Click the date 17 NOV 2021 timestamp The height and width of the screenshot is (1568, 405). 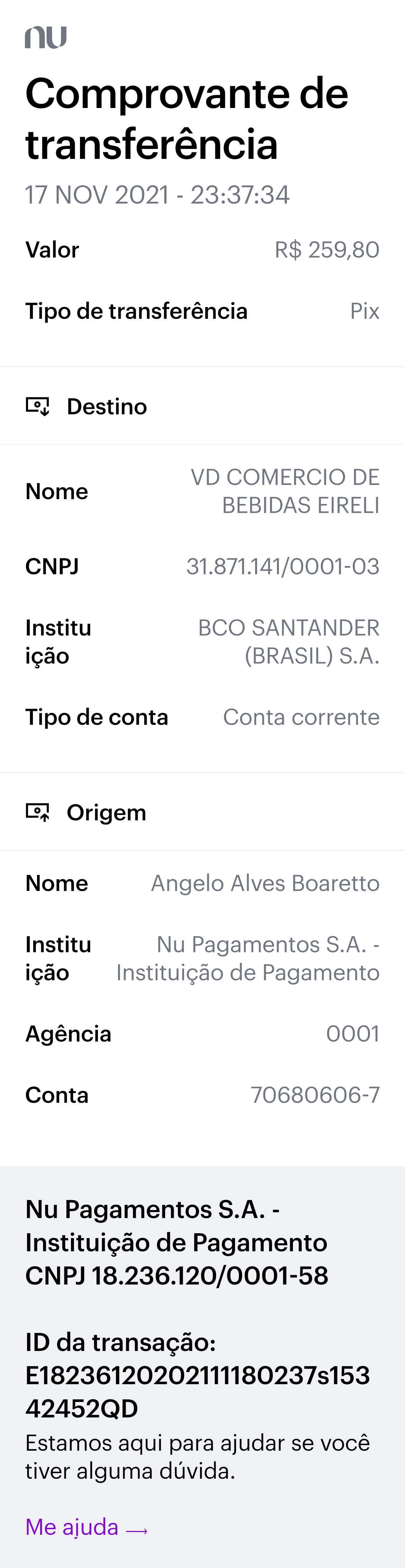157,195
